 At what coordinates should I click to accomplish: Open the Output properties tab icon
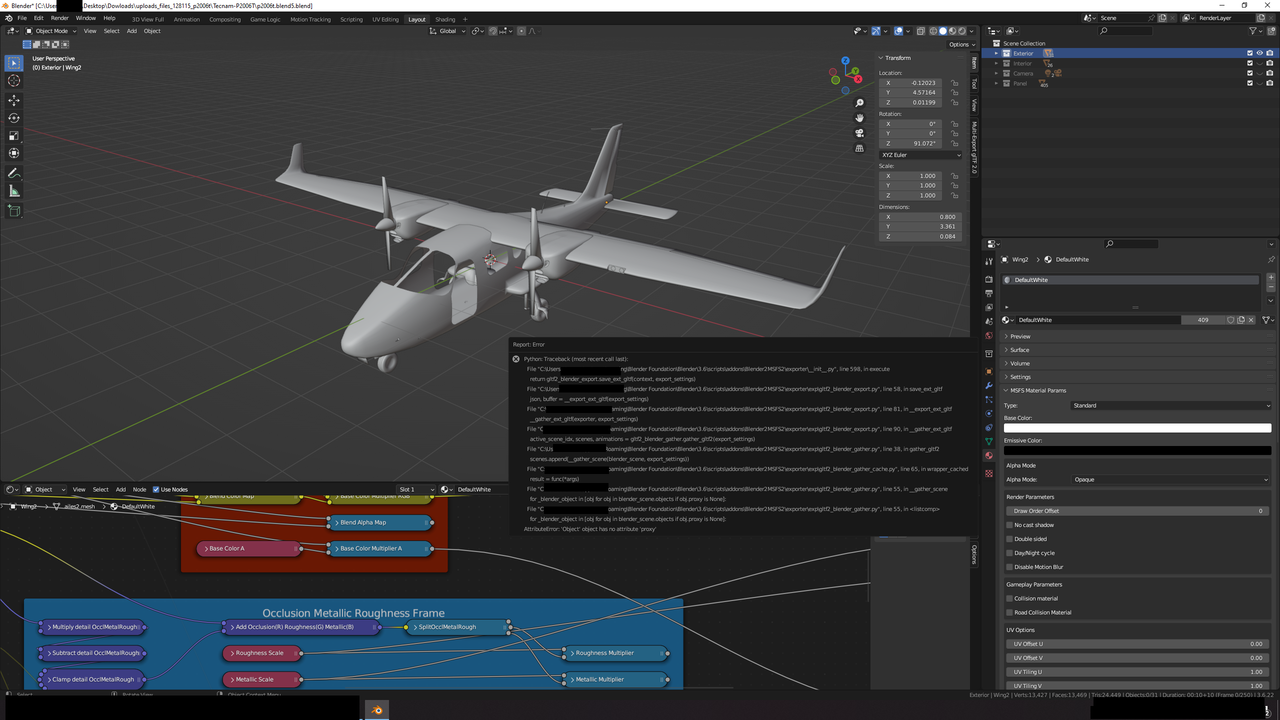989,294
